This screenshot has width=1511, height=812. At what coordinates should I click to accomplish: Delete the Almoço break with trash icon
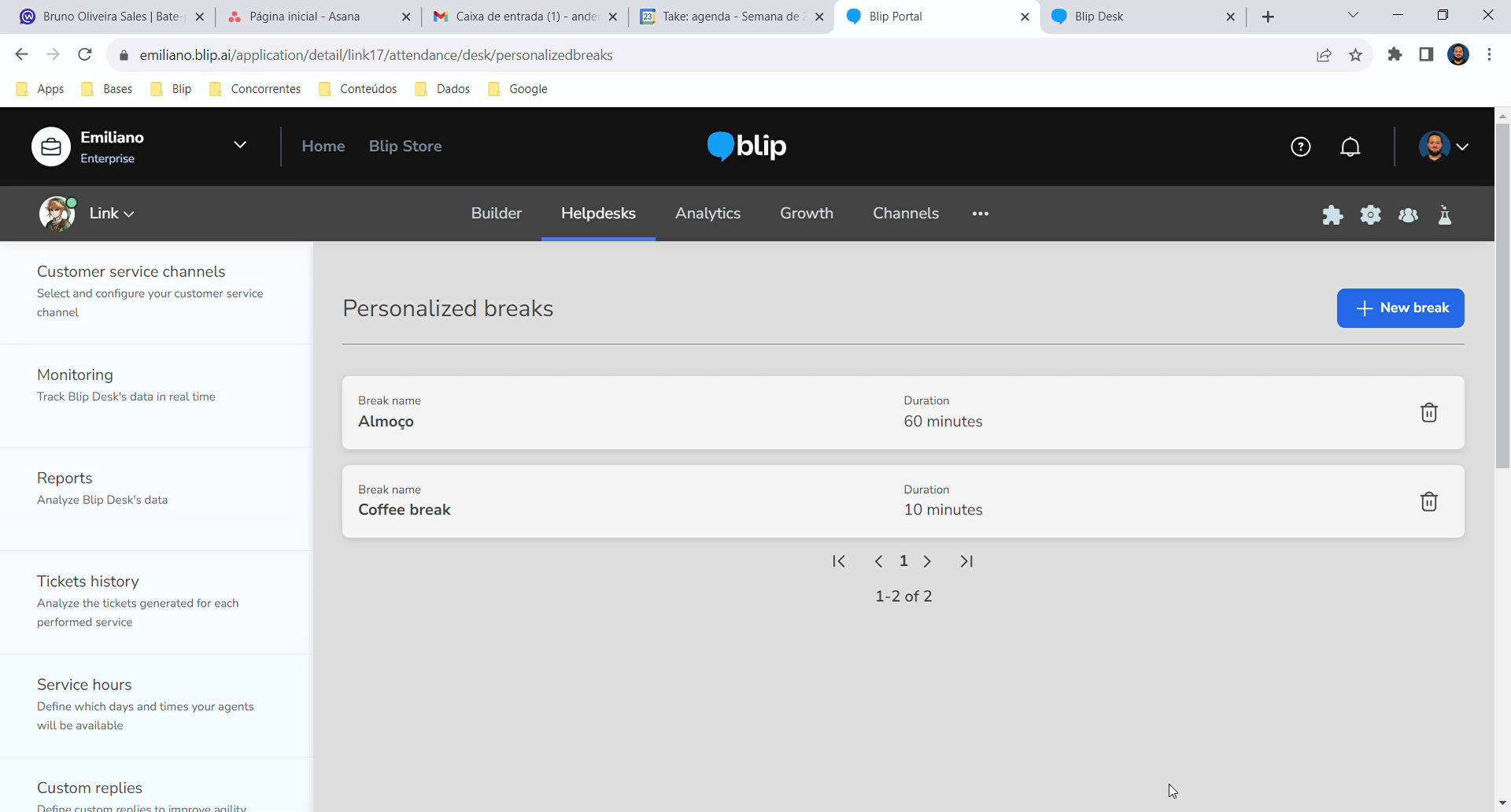click(1428, 413)
